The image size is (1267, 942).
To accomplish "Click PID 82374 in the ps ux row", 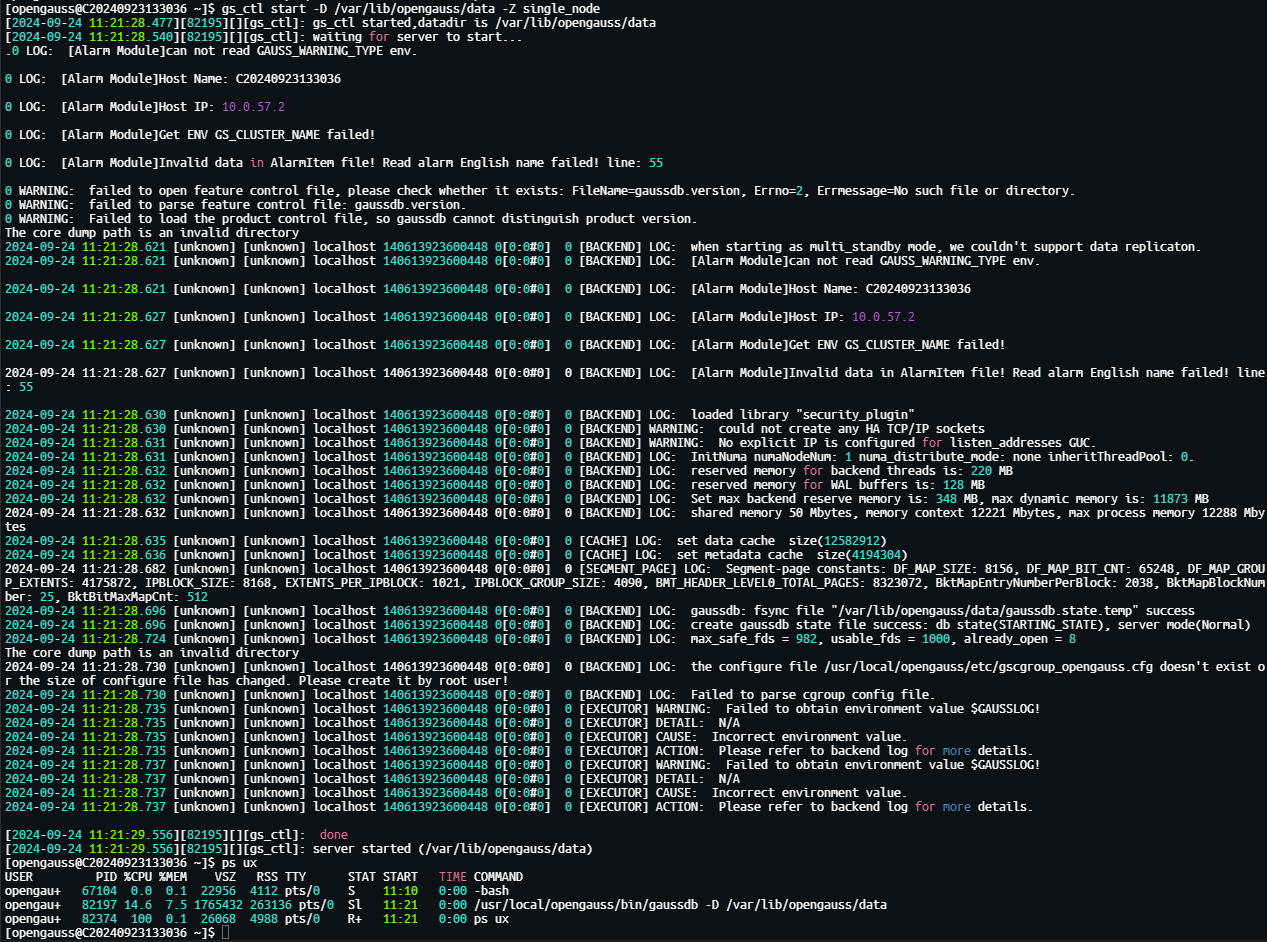I will (99, 918).
